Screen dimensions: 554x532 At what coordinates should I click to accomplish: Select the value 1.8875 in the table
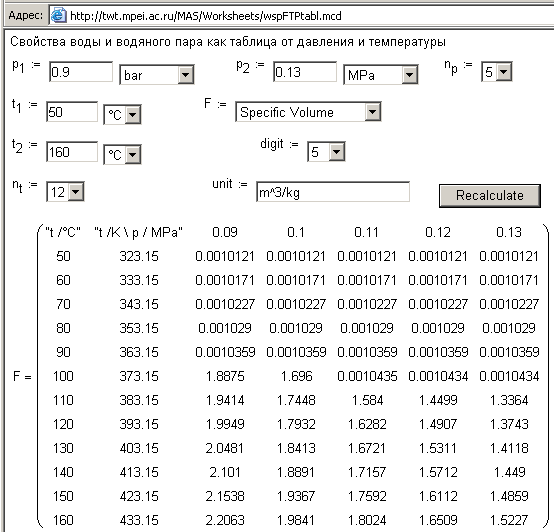pyautogui.click(x=225, y=376)
